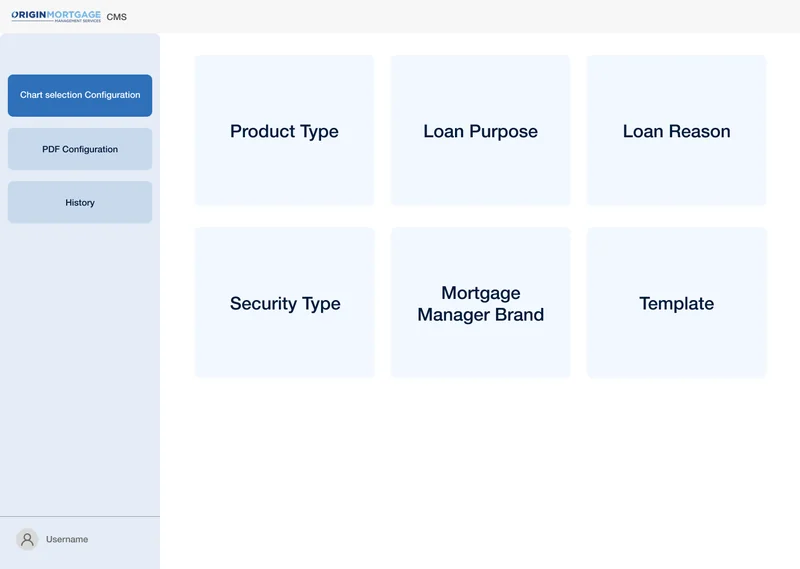Click the user avatar icon

pos(27,539)
